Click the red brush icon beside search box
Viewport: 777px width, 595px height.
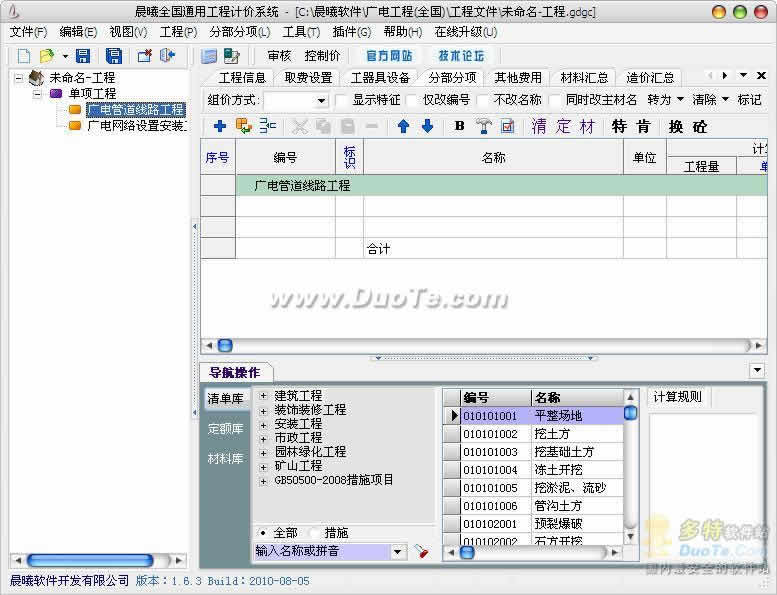421,552
